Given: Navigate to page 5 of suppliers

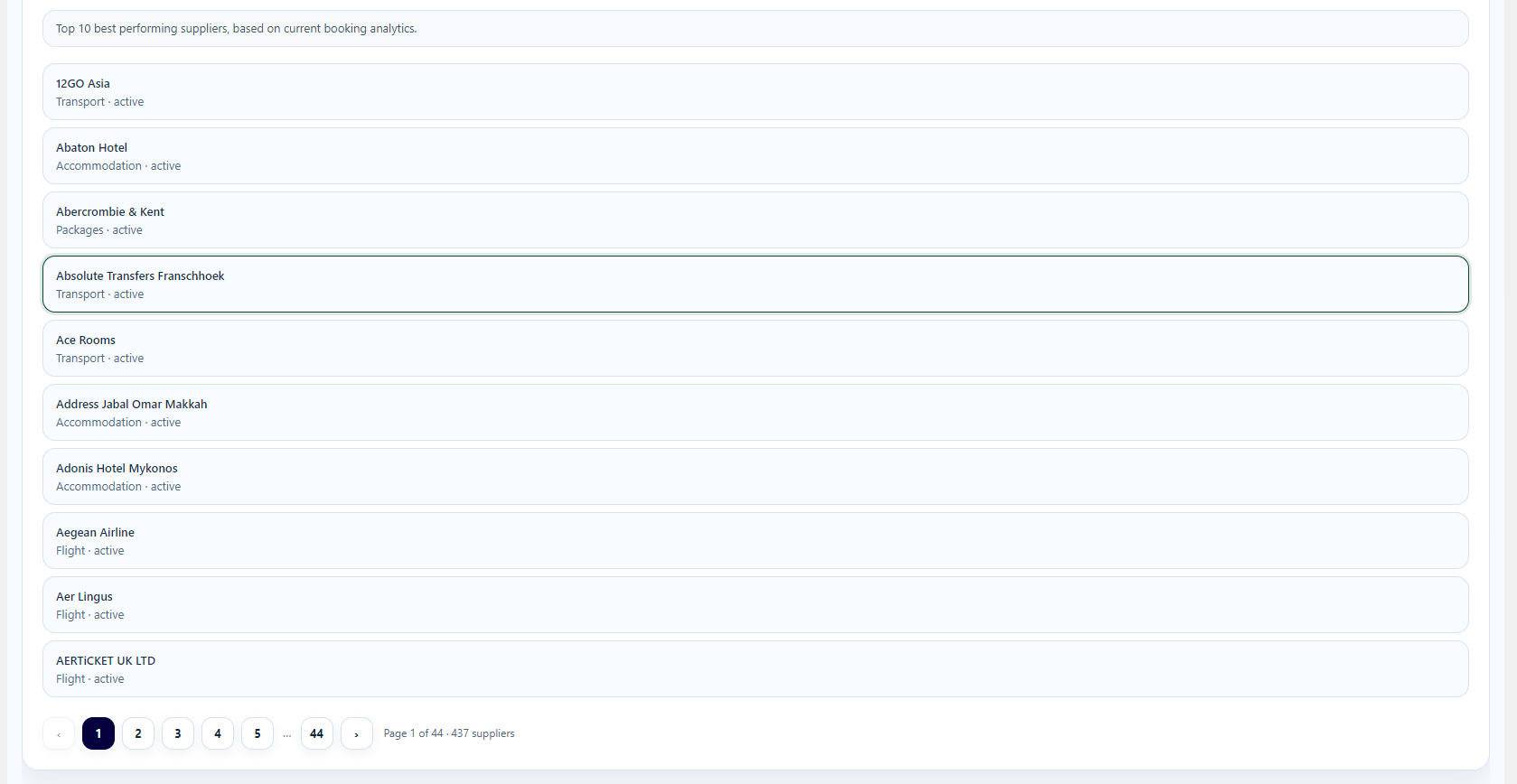Looking at the screenshot, I should (258, 733).
